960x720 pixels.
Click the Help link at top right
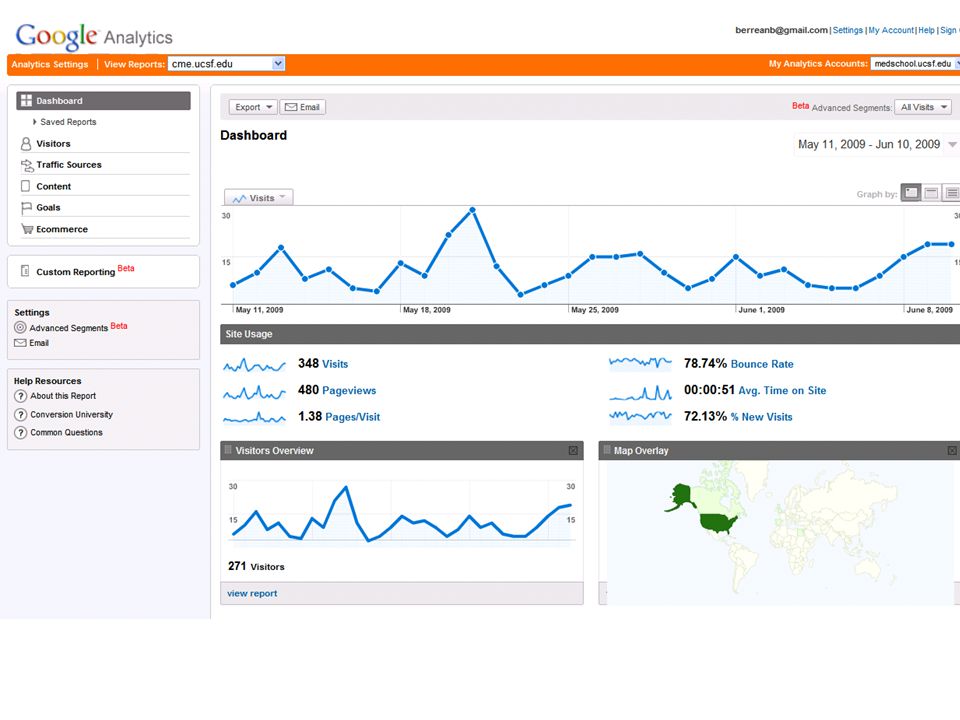tap(926, 30)
